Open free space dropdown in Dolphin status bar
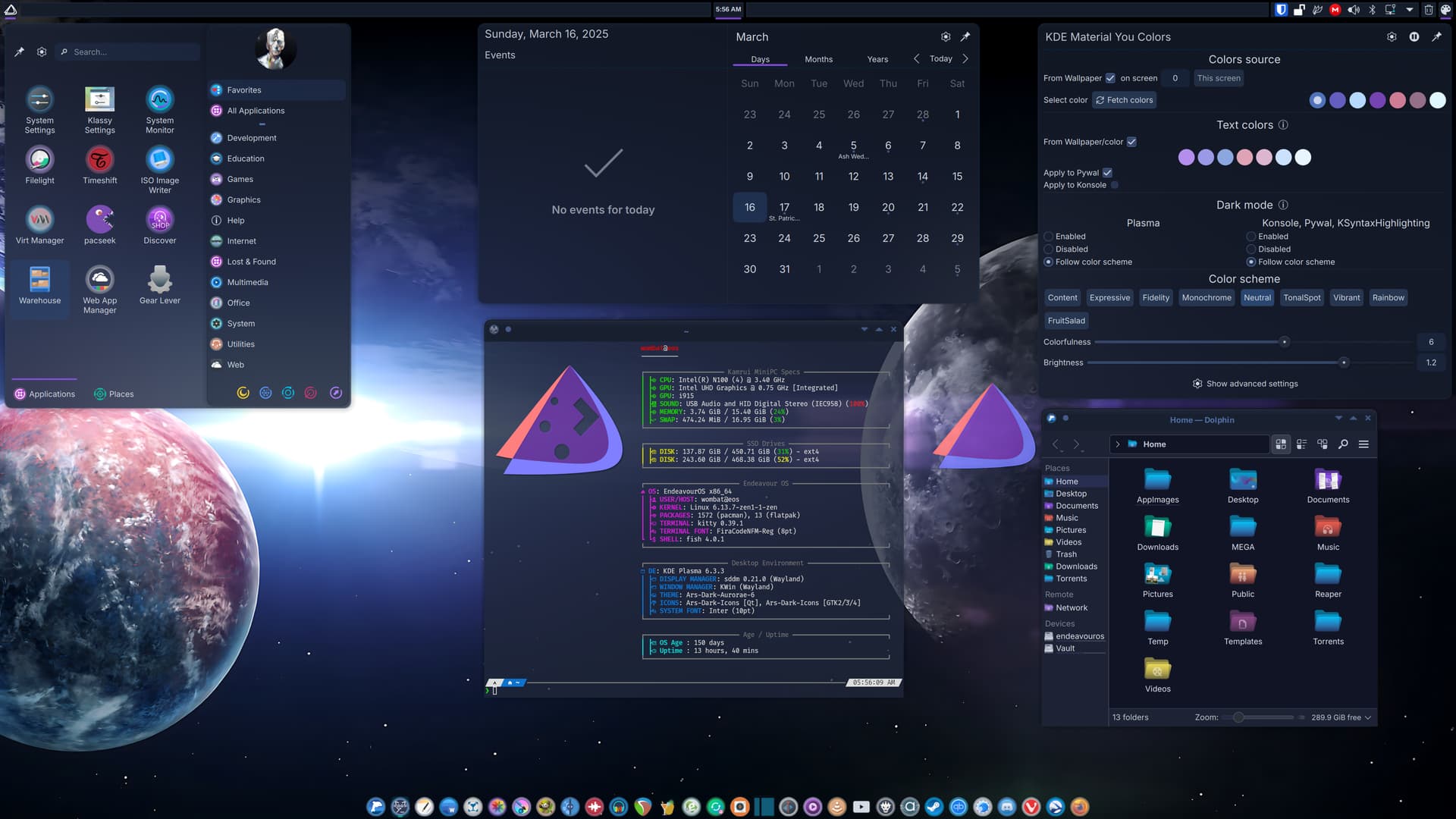 pos(1341,717)
